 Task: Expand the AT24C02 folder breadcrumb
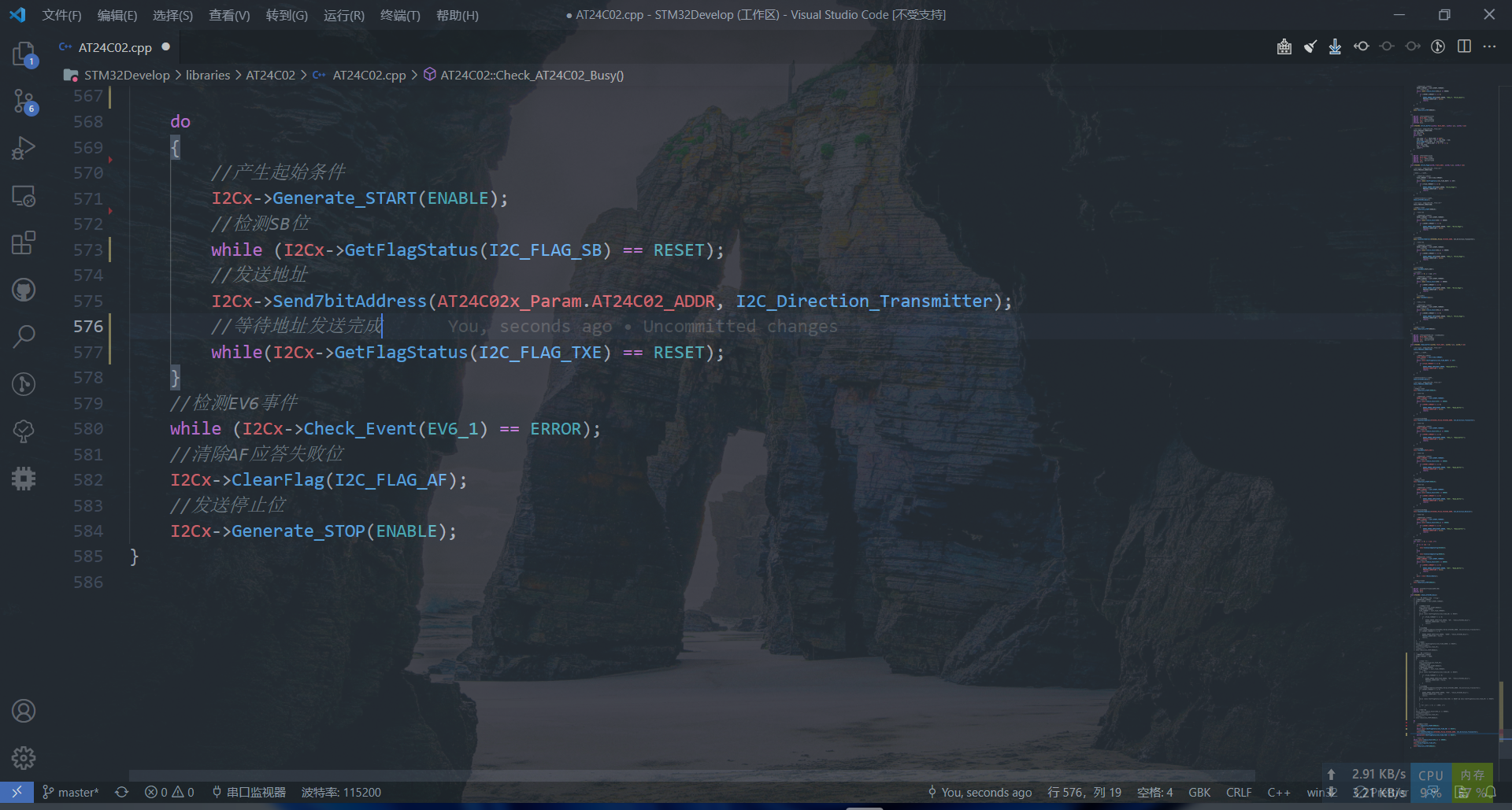[270, 75]
